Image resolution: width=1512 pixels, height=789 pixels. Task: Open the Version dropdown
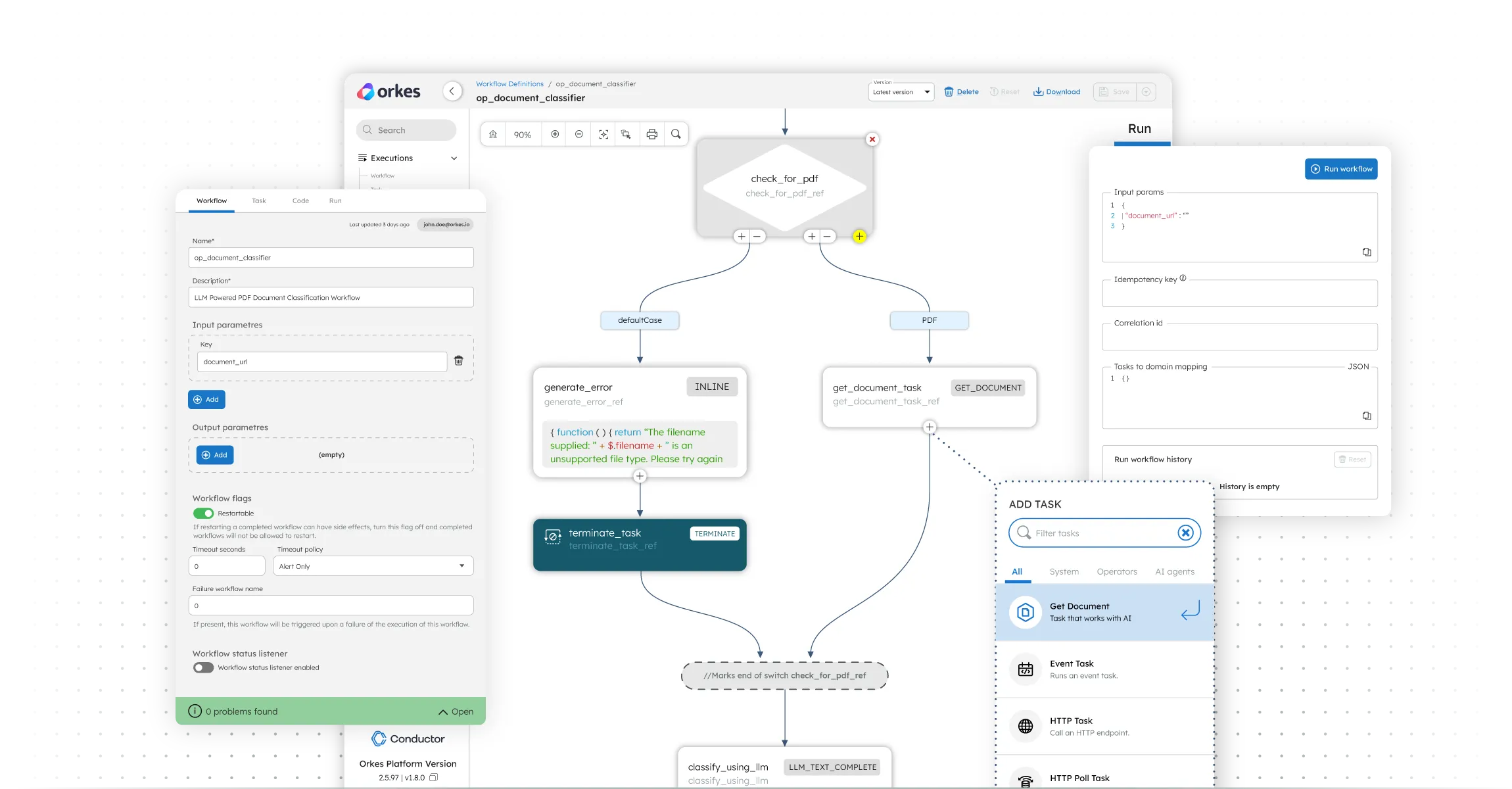click(x=901, y=92)
